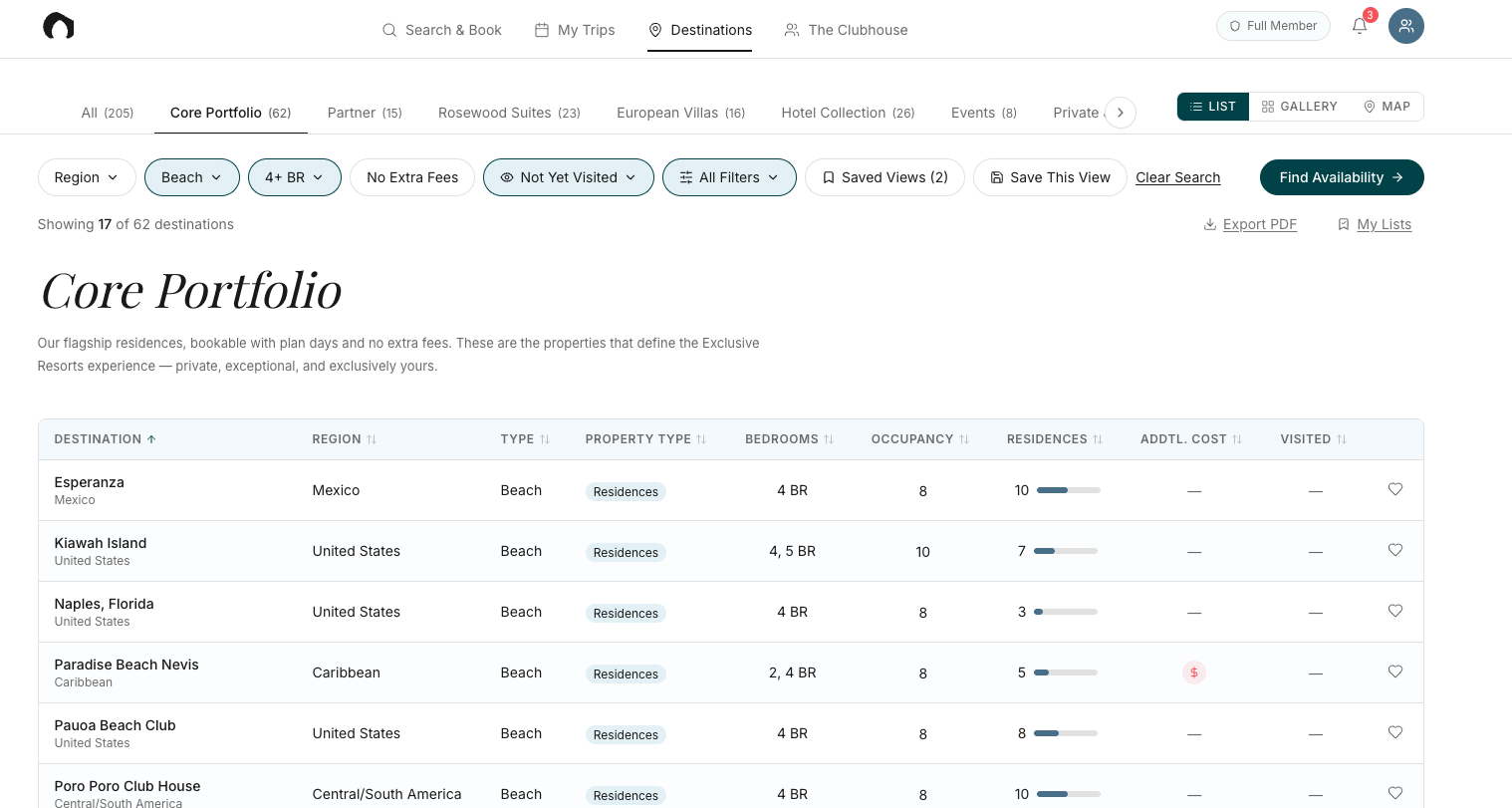Image resolution: width=1512 pixels, height=808 pixels.
Task: Open Destinations nav item
Action: tap(700, 30)
